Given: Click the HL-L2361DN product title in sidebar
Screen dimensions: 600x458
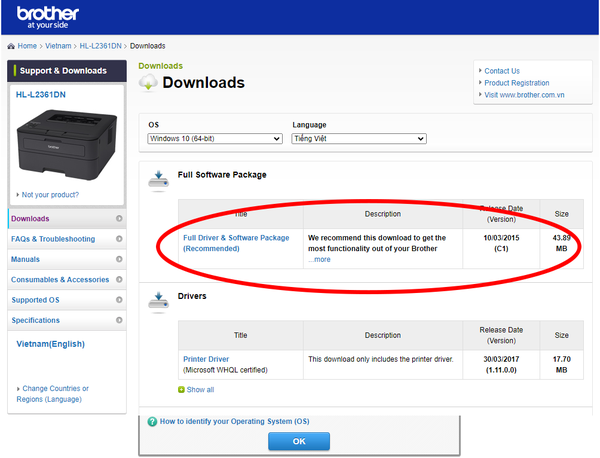Looking at the screenshot, I should pos(41,95).
